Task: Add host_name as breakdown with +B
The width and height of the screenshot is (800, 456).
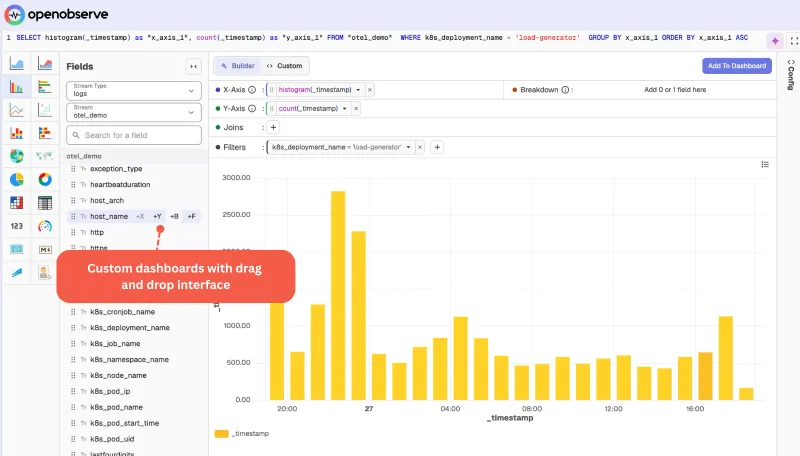Action: pyautogui.click(x=174, y=217)
